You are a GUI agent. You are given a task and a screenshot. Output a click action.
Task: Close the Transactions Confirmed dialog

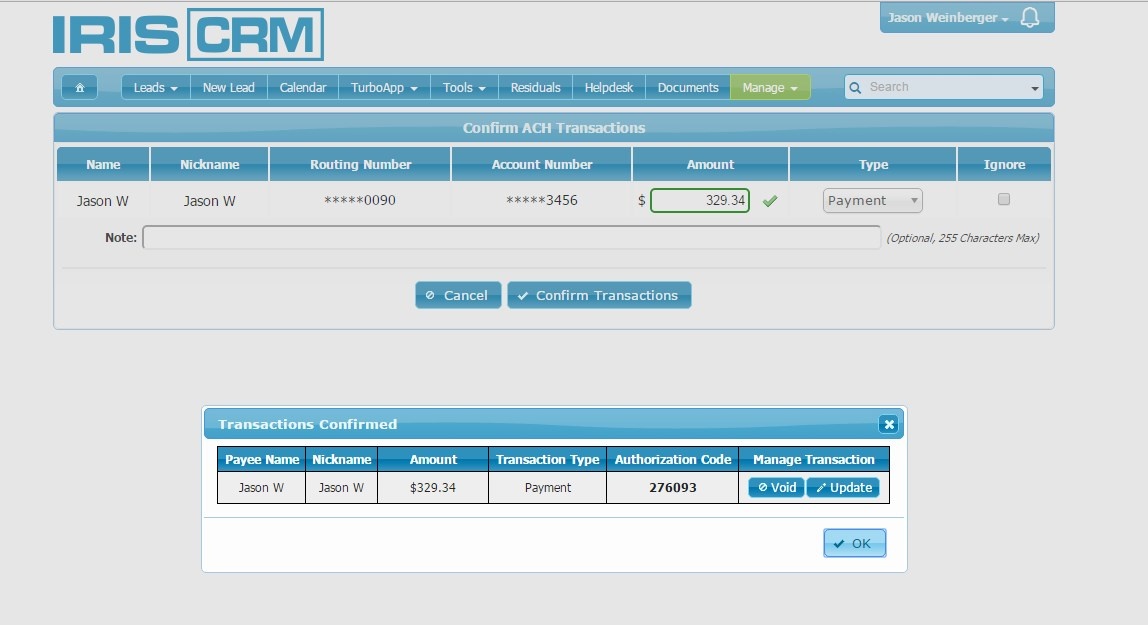(887, 424)
